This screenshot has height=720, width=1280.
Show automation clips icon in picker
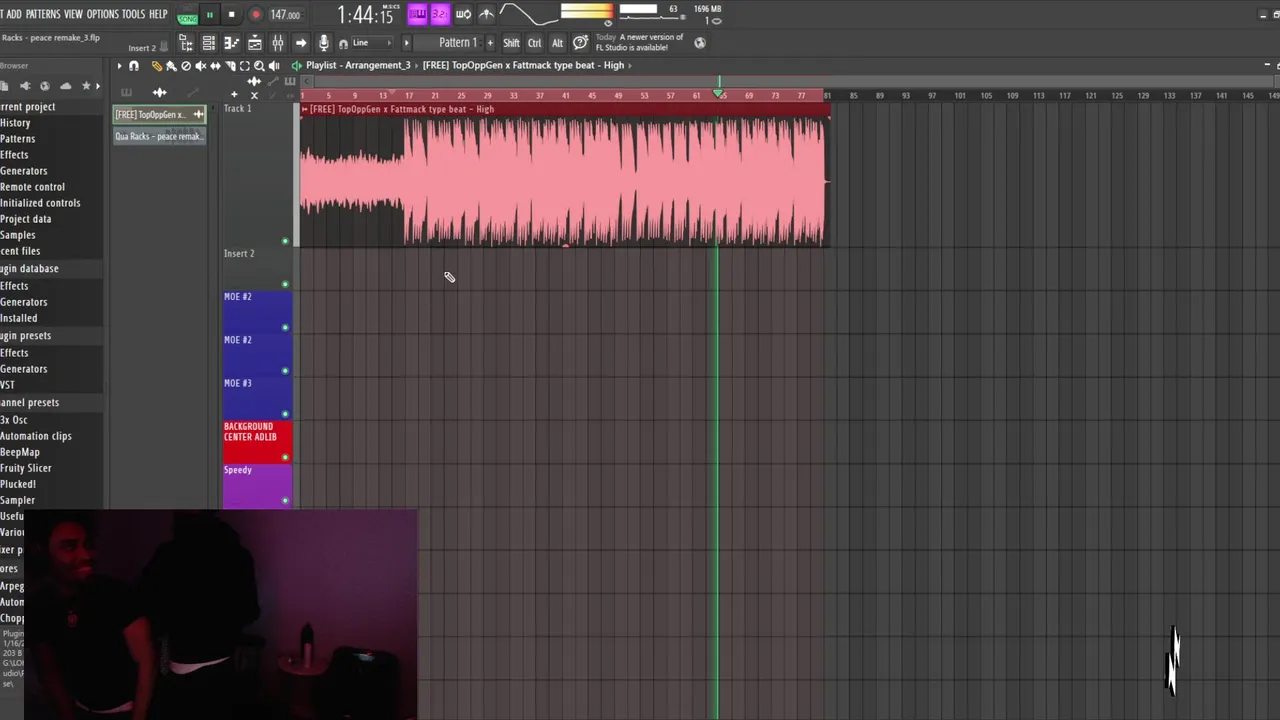point(192,92)
